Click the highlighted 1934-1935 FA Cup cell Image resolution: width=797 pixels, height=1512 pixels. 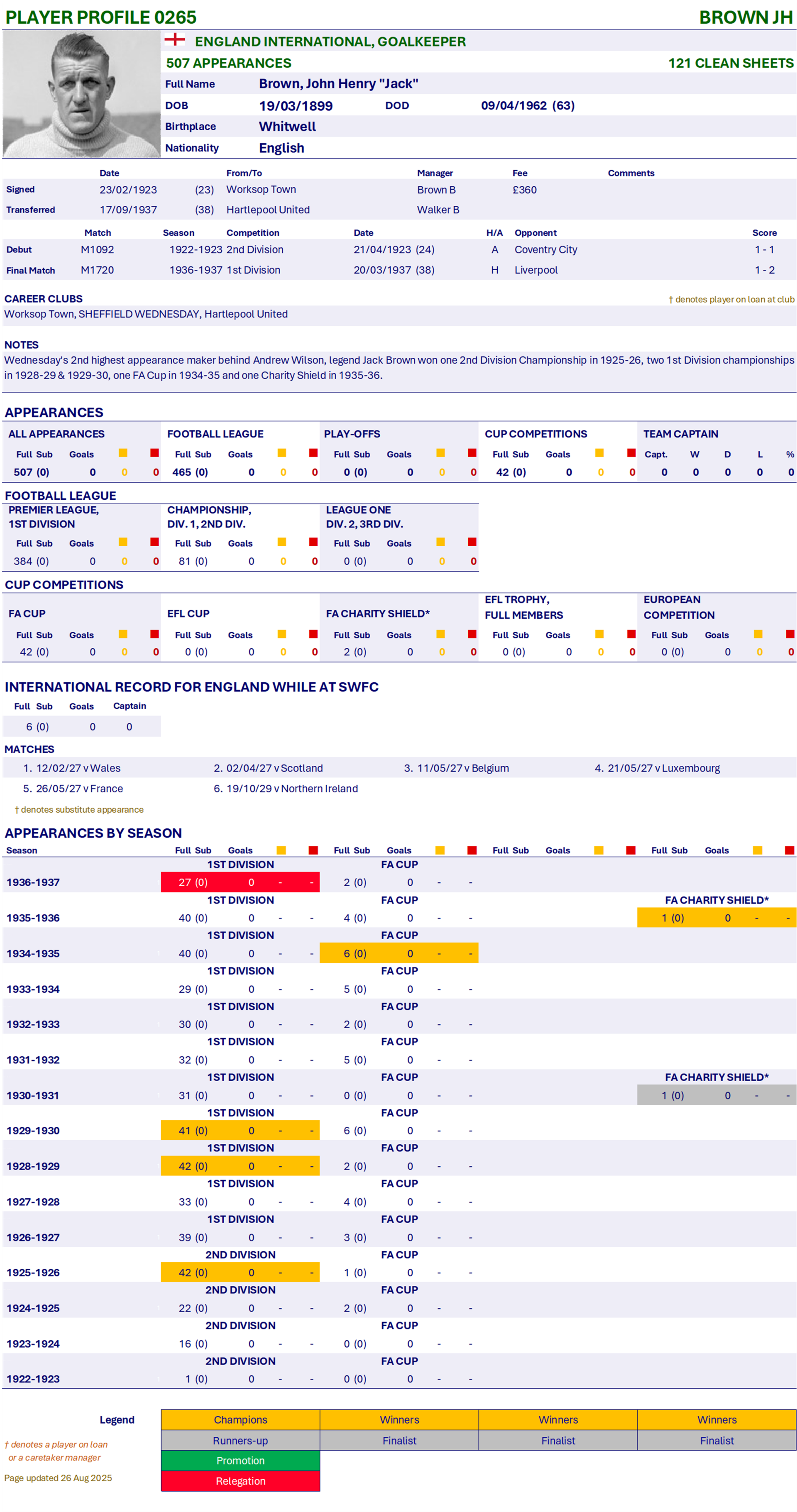[x=398, y=954]
